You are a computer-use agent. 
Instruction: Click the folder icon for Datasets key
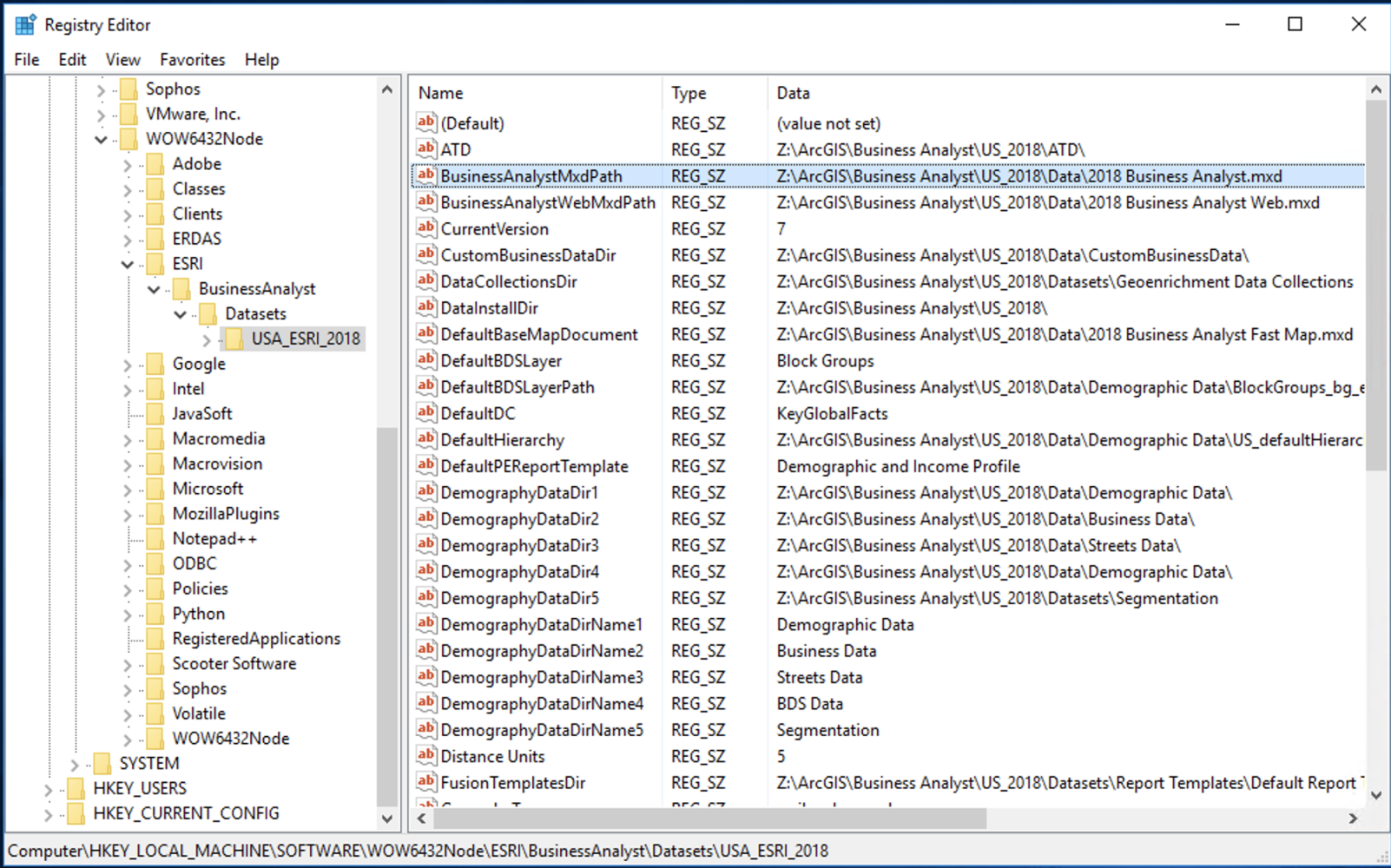click(208, 314)
